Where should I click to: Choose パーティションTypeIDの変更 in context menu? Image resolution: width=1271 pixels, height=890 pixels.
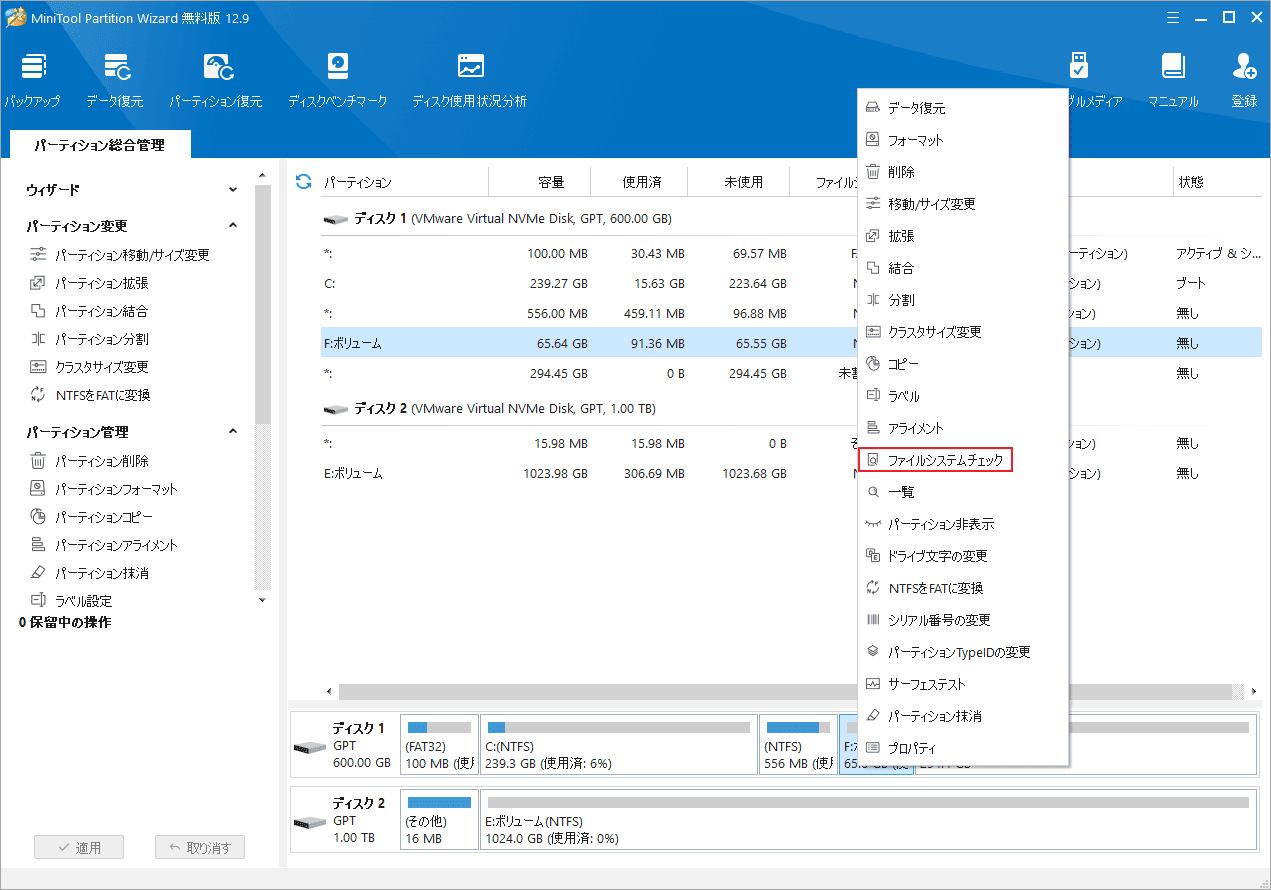click(963, 652)
